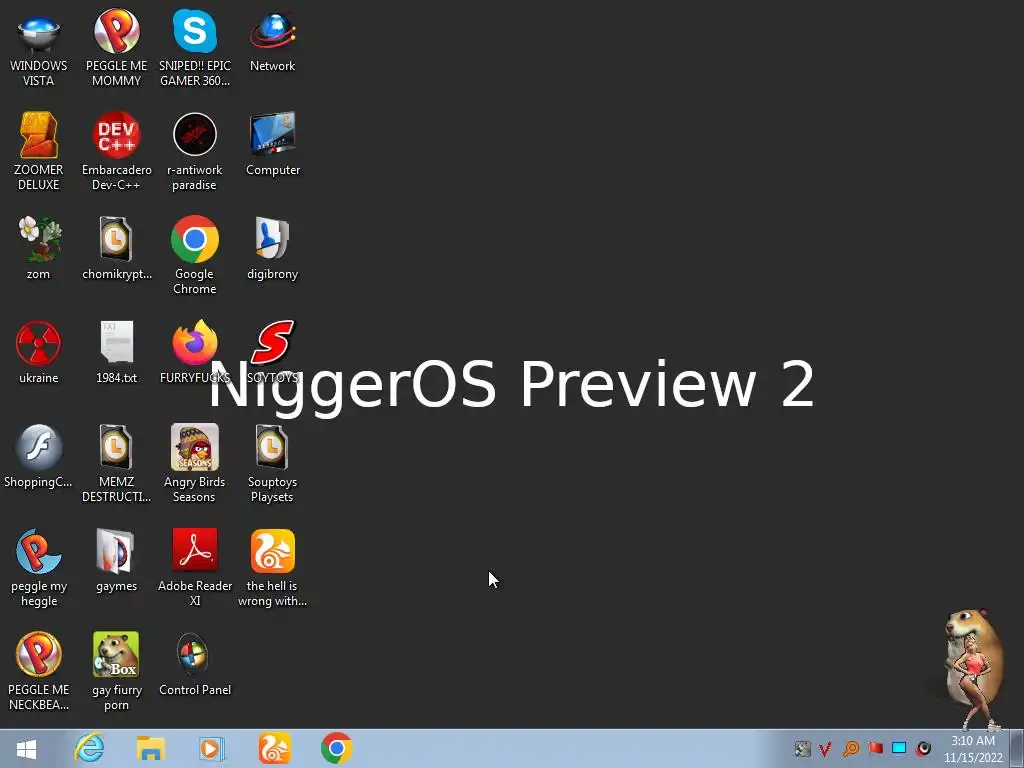The height and width of the screenshot is (768, 1024).
Task: Open File Explorer from the taskbar
Action: pos(151,748)
